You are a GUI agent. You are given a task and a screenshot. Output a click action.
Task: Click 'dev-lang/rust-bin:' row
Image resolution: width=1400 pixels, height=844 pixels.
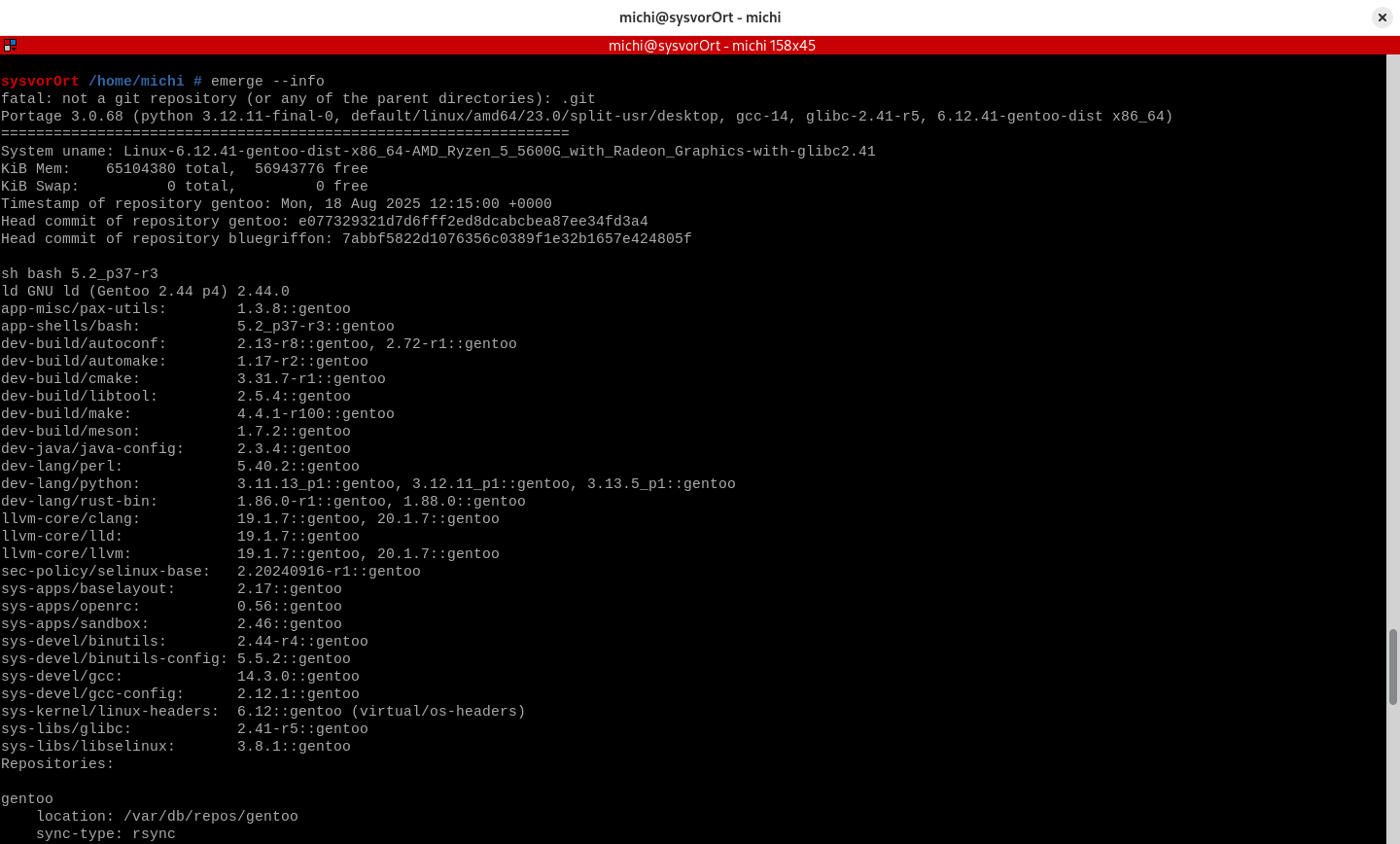263,502
